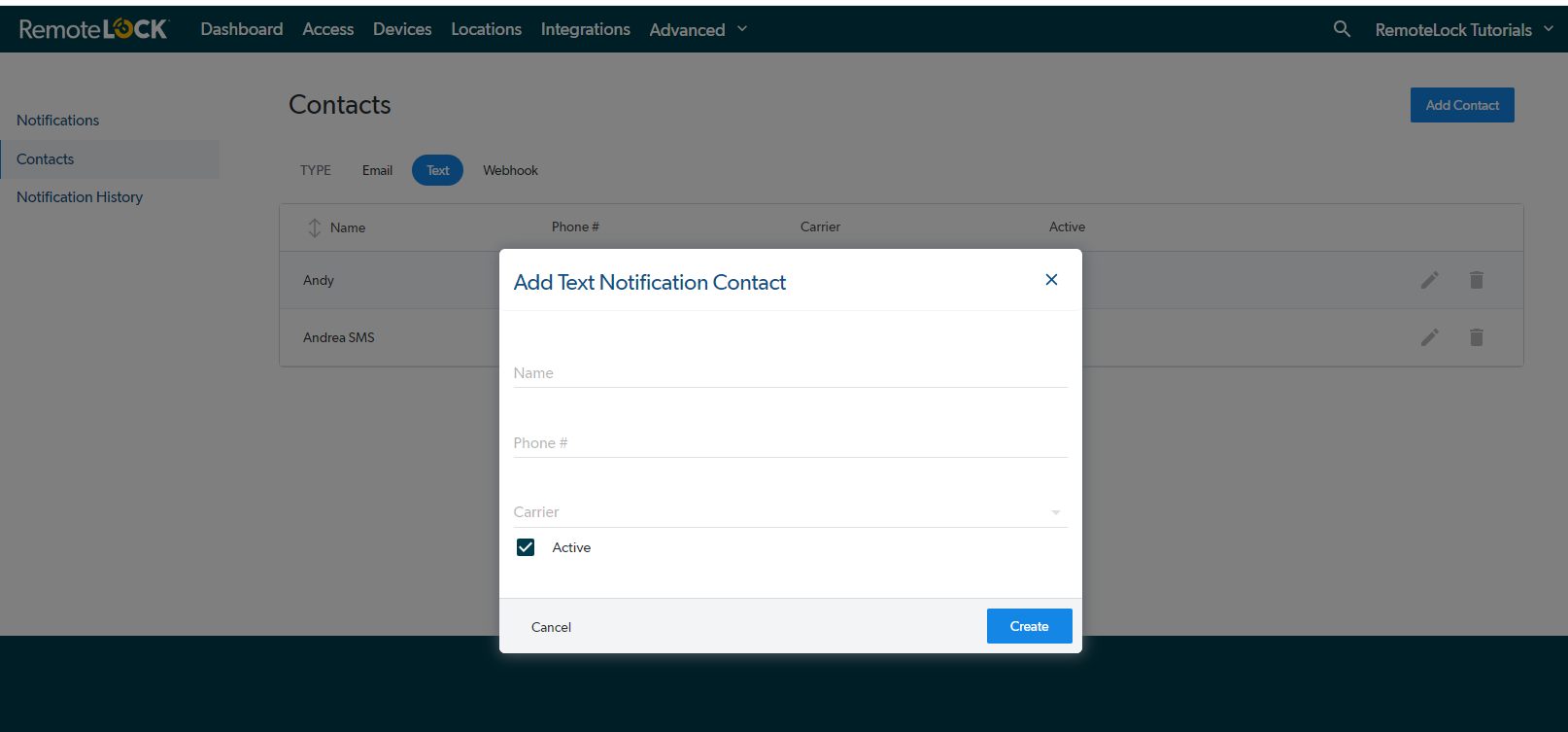Expand the Advanced menu
The width and height of the screenshot is (1568, 732).
click(x=699, y=29)
